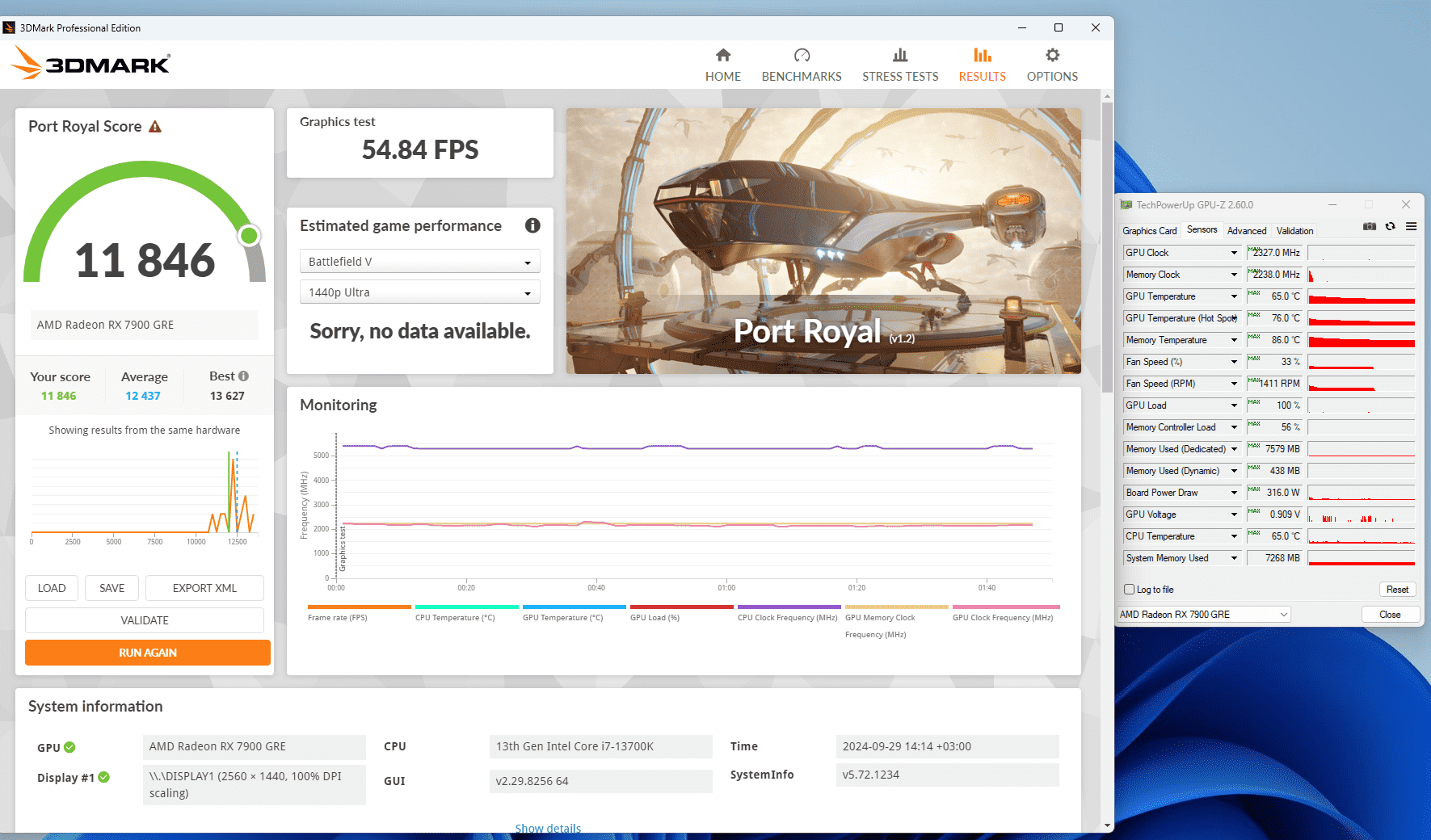Click the Port Royal benchmark image

(823, 241)
